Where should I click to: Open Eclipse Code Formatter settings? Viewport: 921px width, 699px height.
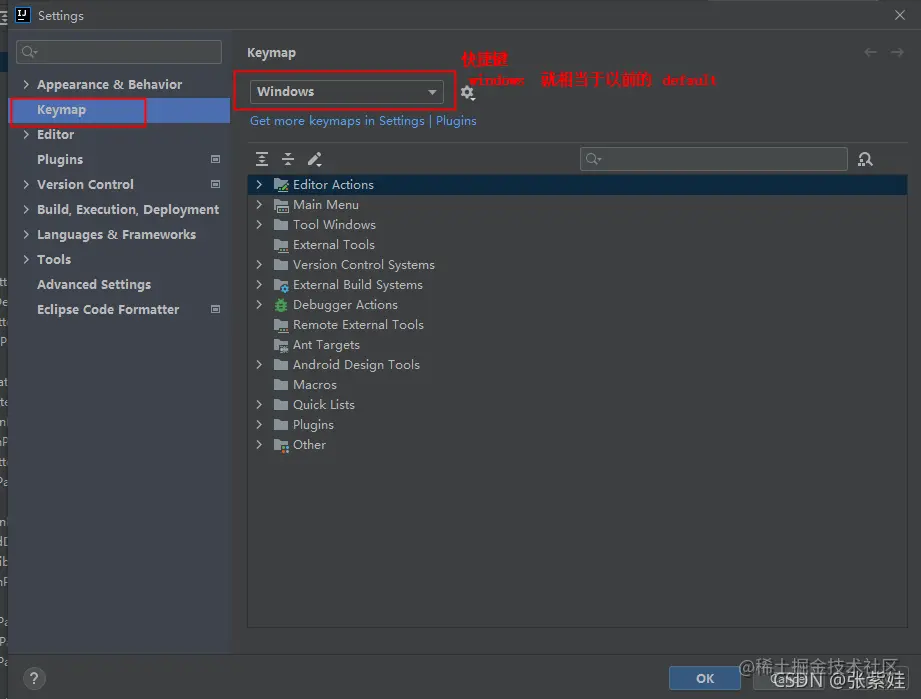(120, 310)
